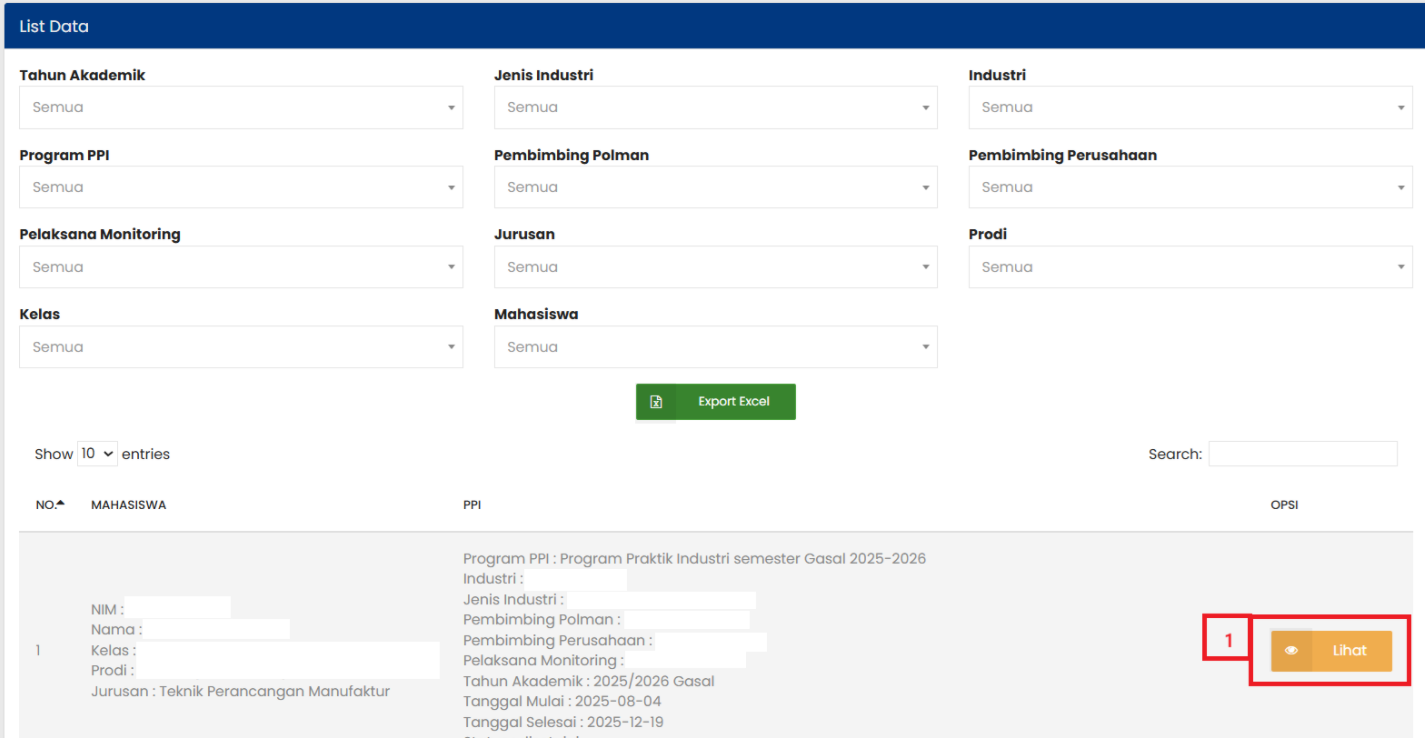Change the Show entries count selector
This screenshot has width=1425, height=738.
point(97,454)
